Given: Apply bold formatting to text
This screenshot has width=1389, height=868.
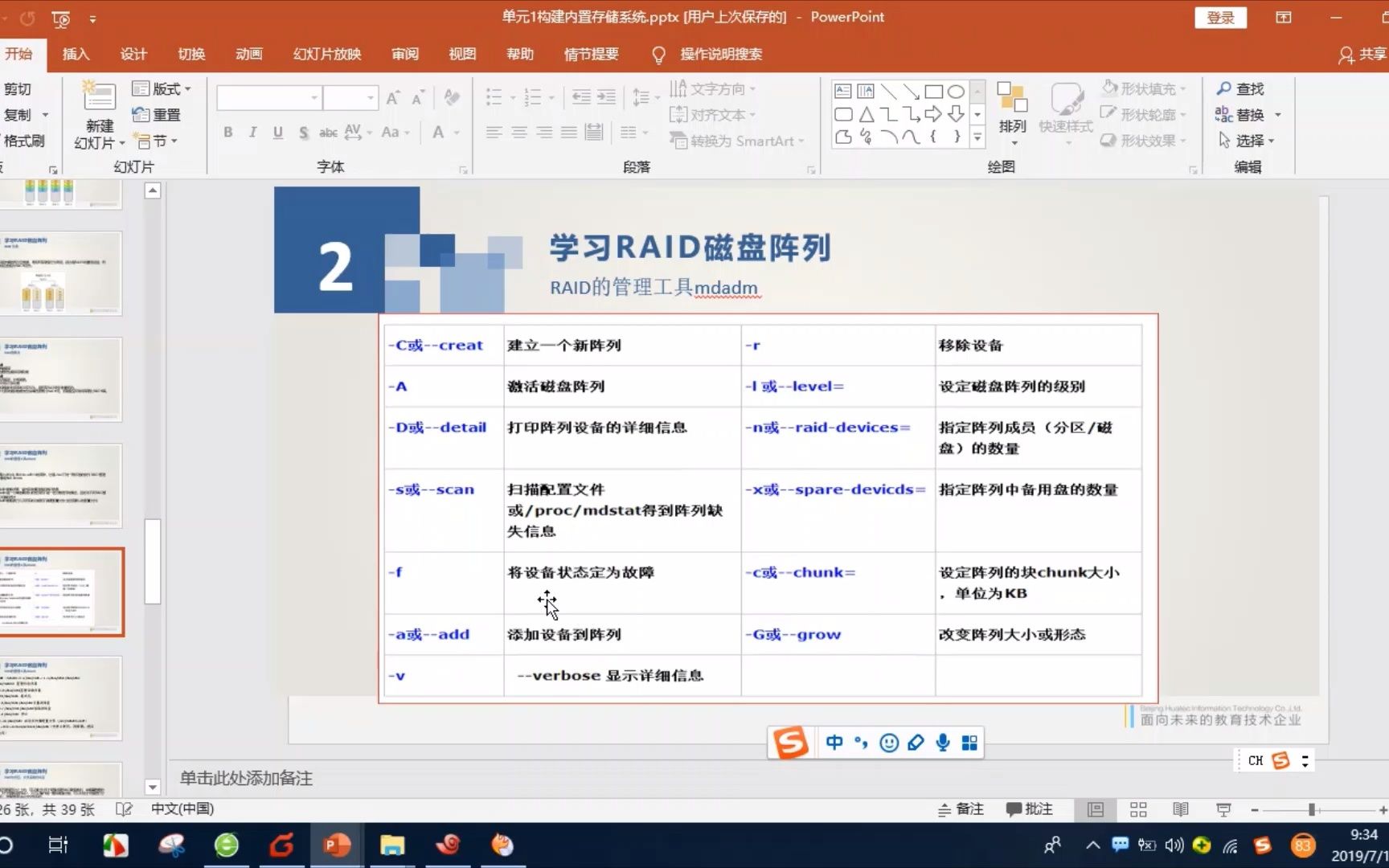Looking at the screenshot, I should [227, 133].
